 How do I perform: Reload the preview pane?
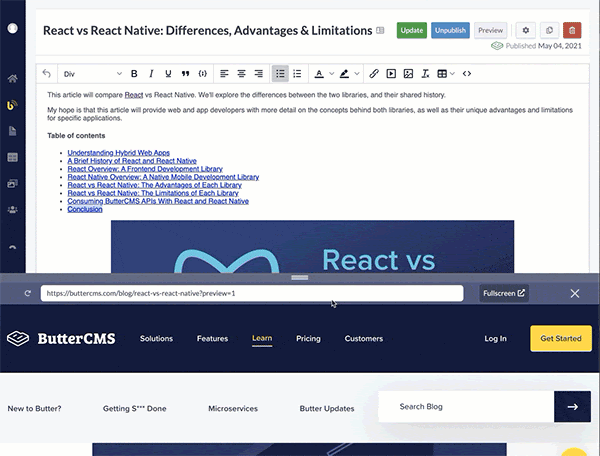pyautogui.click(x=28, y=293)
